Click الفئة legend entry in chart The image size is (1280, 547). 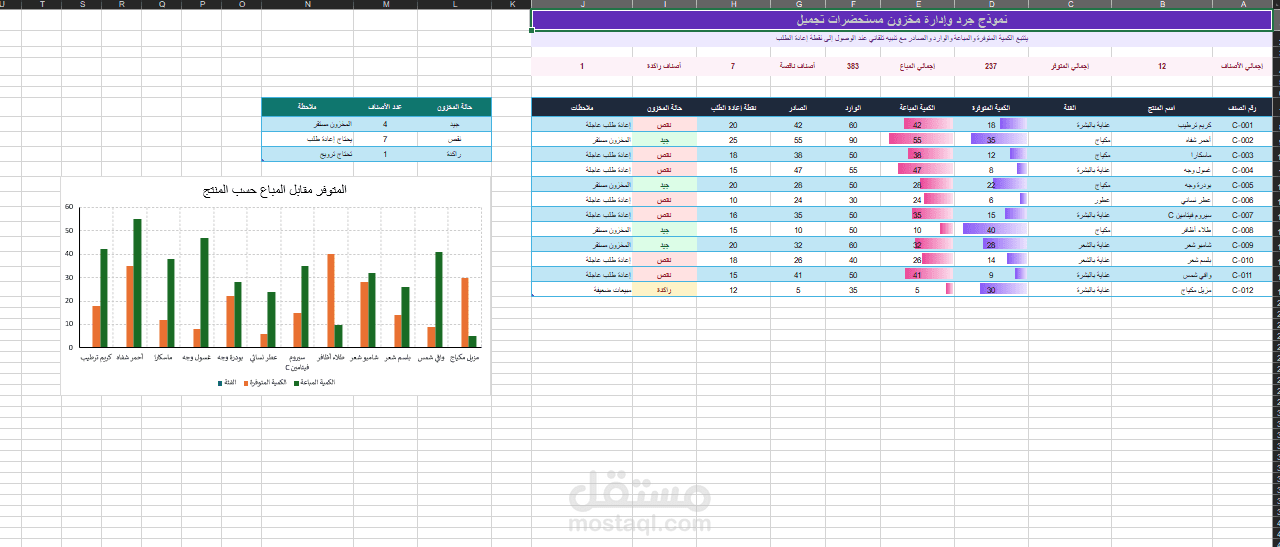226,381
